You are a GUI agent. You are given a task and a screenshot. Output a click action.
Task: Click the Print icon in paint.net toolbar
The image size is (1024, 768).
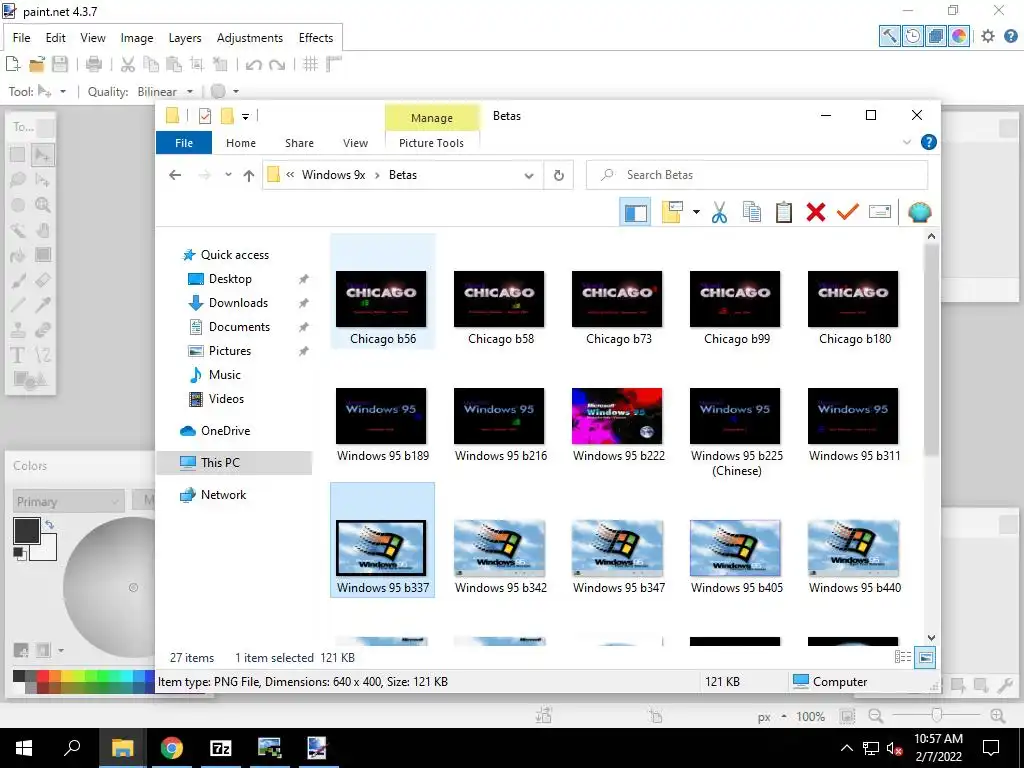[x=94, y=64]
